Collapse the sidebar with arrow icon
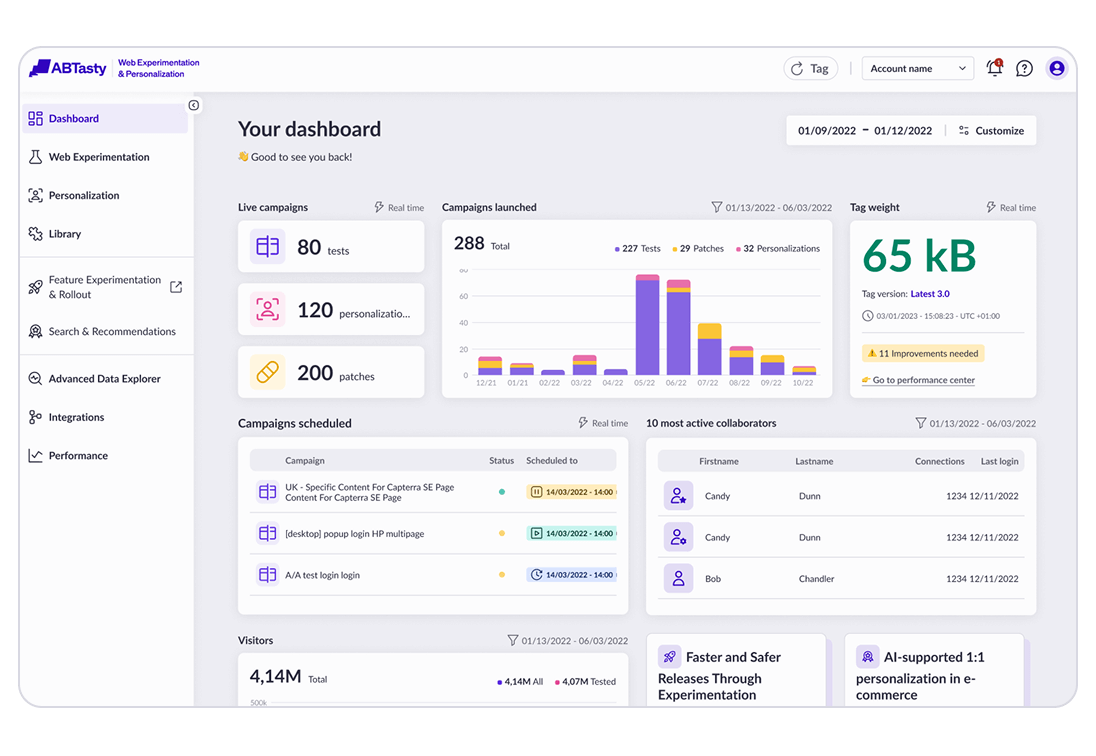 [194, 105]
